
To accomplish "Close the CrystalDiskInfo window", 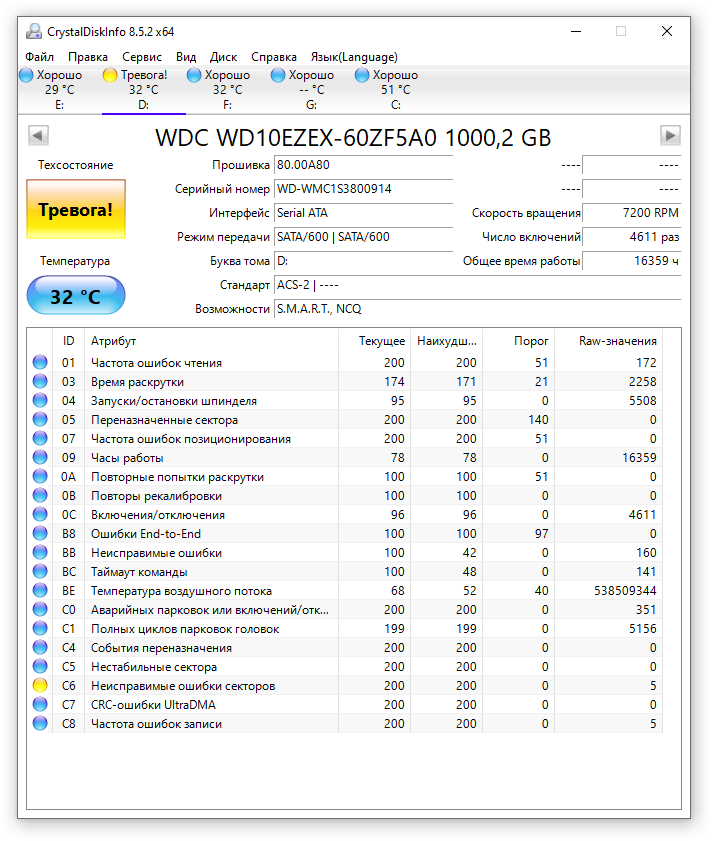I will click(x=667, y=31).
